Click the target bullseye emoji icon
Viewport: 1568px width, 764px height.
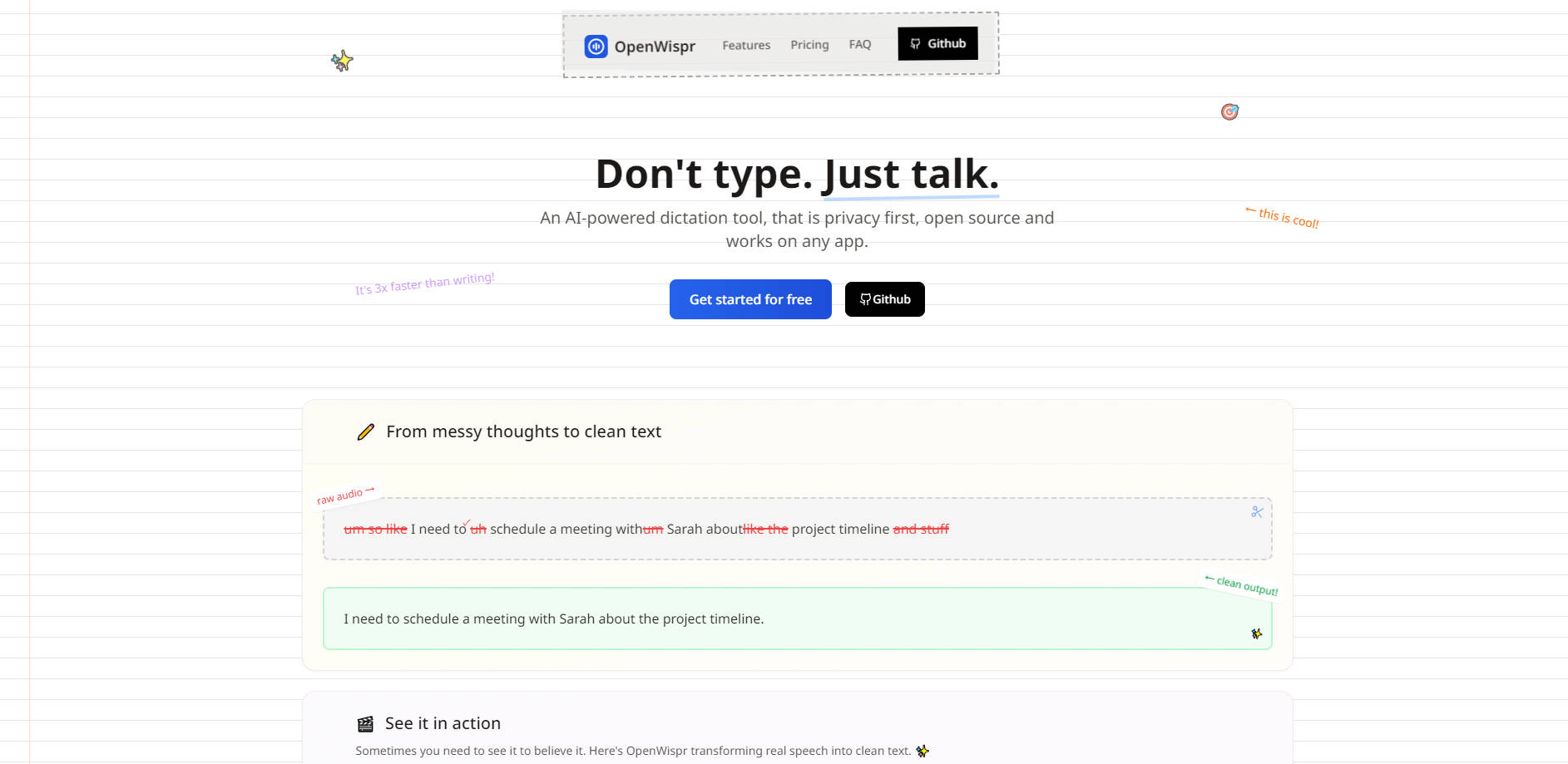(x=1229, y=111)
